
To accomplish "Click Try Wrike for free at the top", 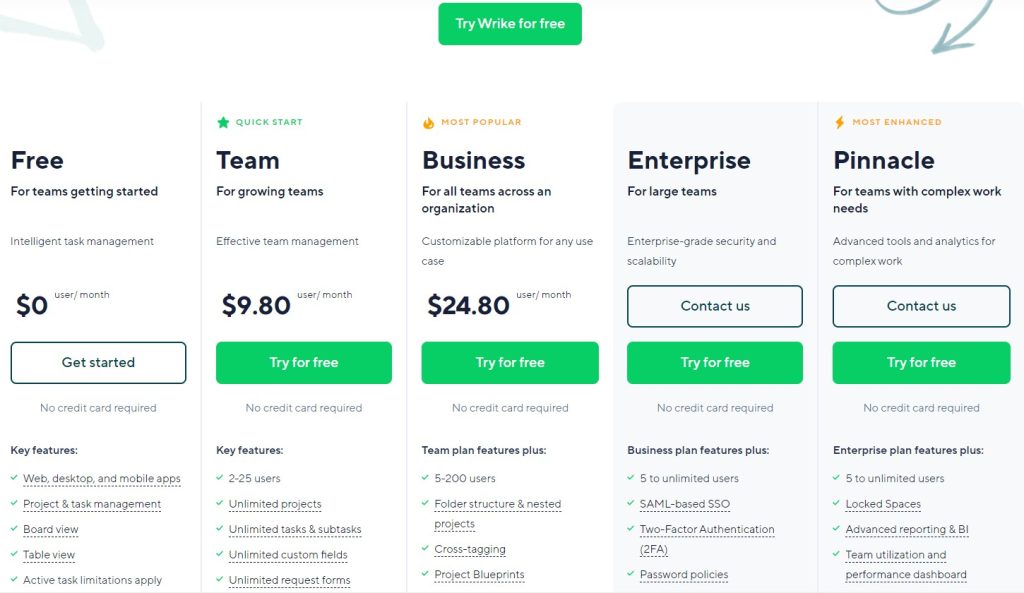I will (x=510, y=23).
